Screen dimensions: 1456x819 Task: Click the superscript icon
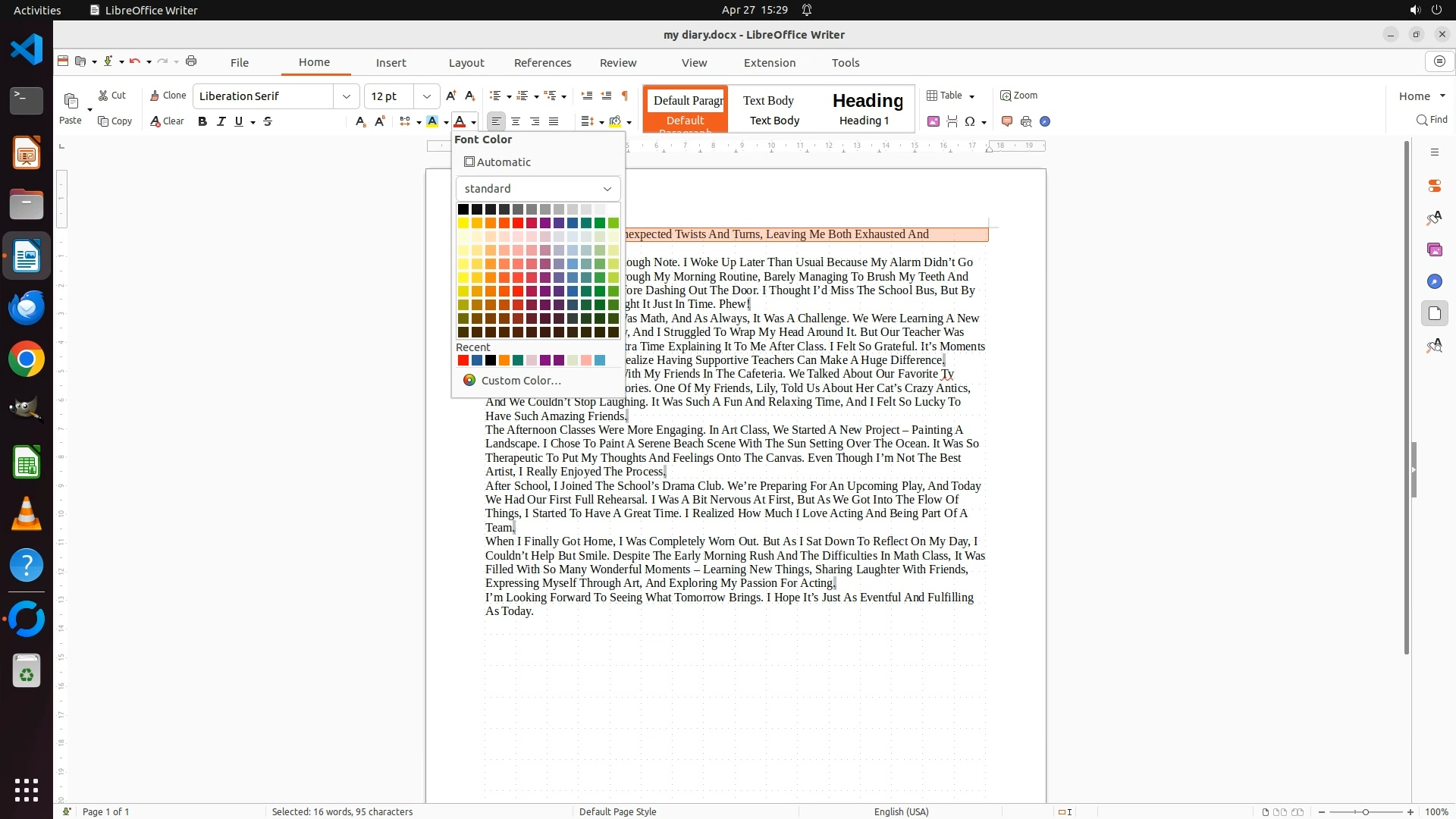[x=380, y=121]
